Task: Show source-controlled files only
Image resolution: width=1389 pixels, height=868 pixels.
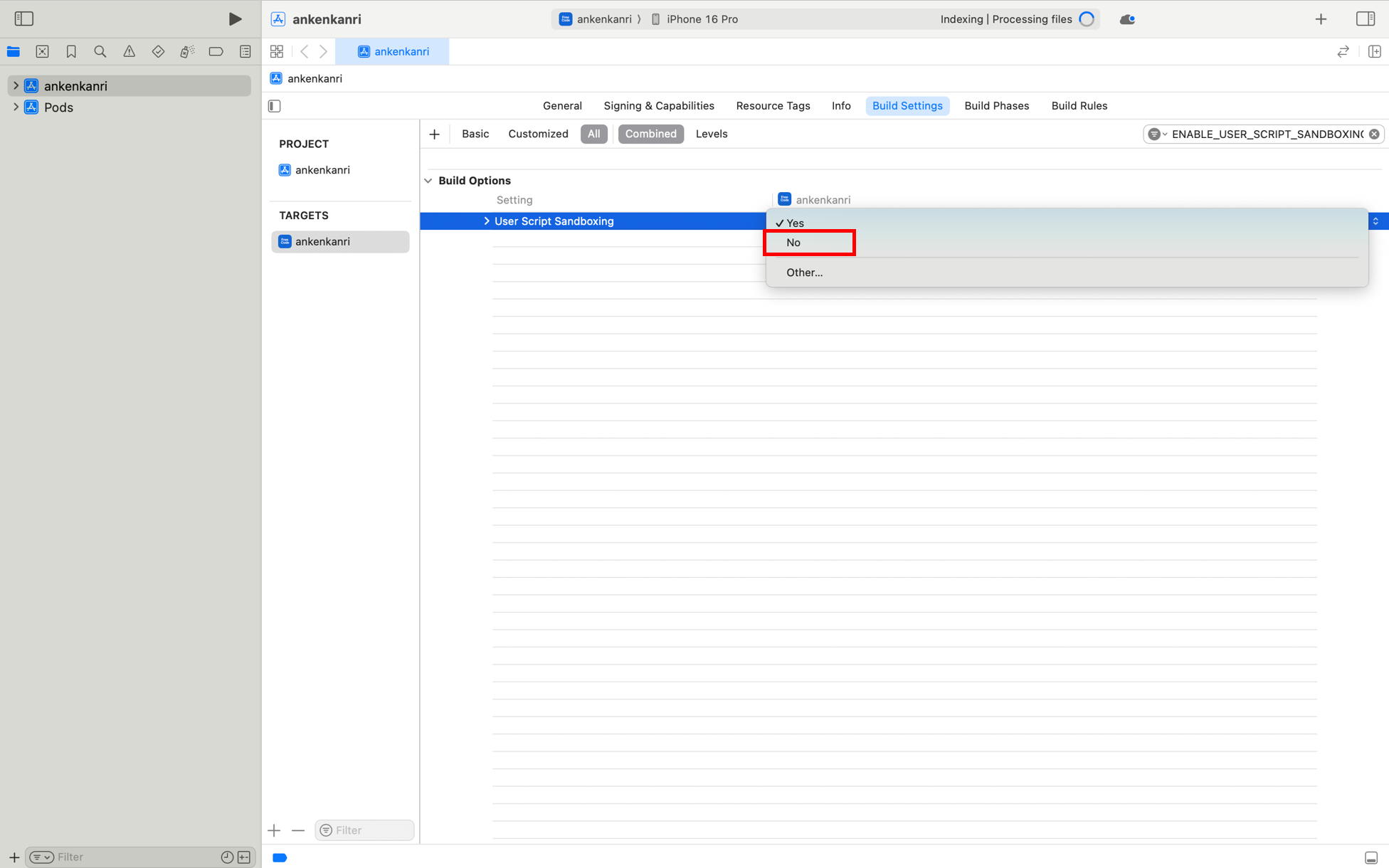Action: pos(244,857)
